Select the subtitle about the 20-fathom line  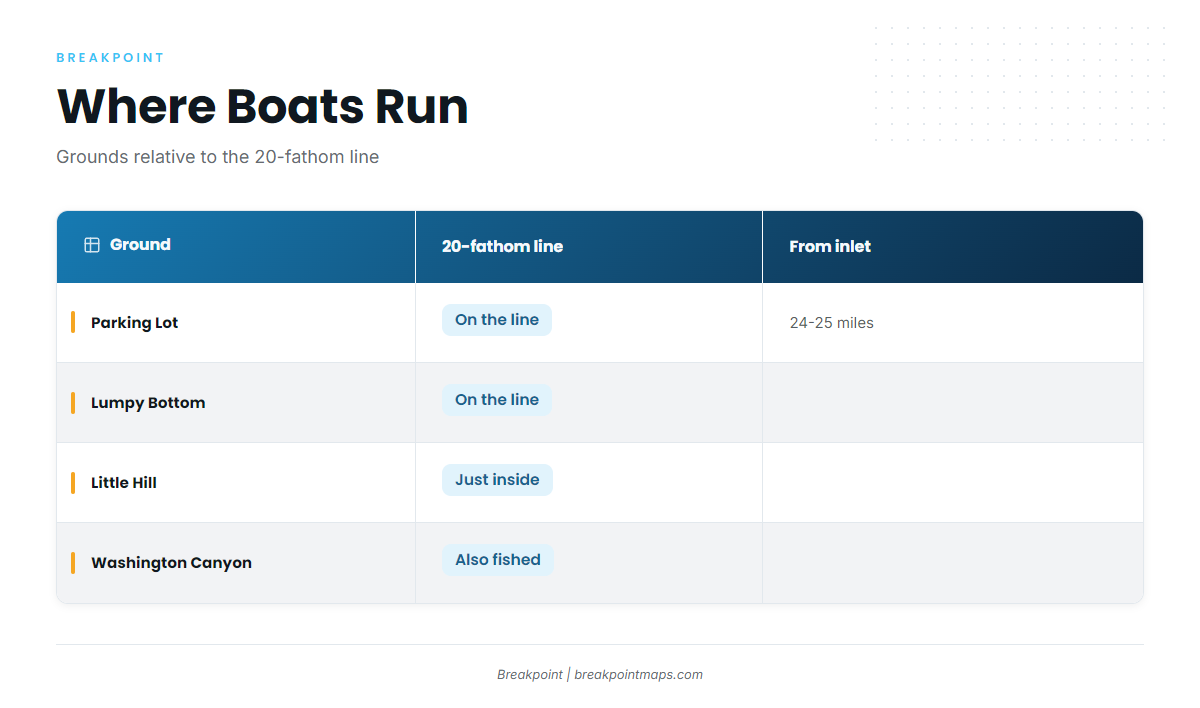218,157
